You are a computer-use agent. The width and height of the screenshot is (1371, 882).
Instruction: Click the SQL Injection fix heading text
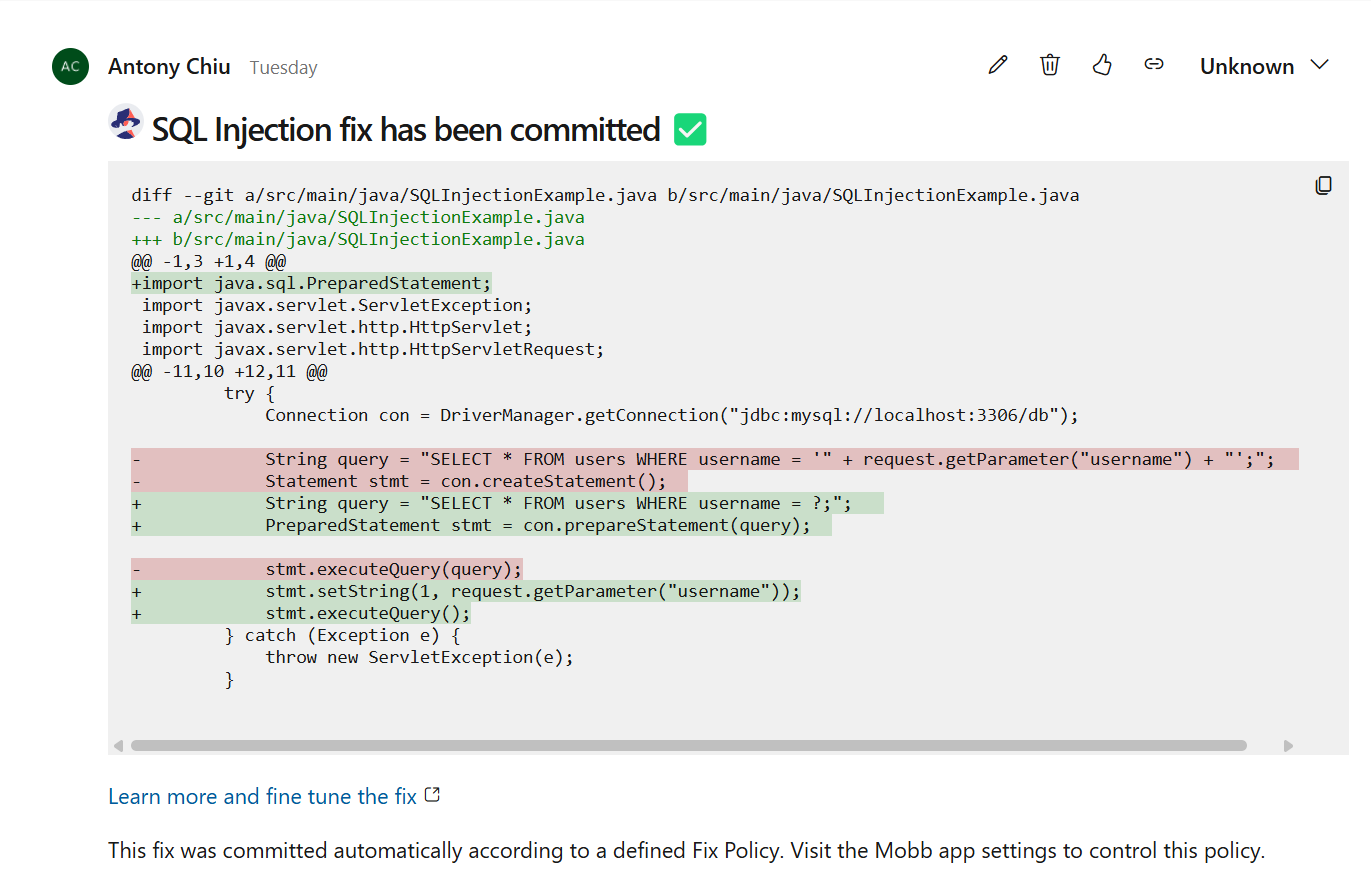point(406,130)
